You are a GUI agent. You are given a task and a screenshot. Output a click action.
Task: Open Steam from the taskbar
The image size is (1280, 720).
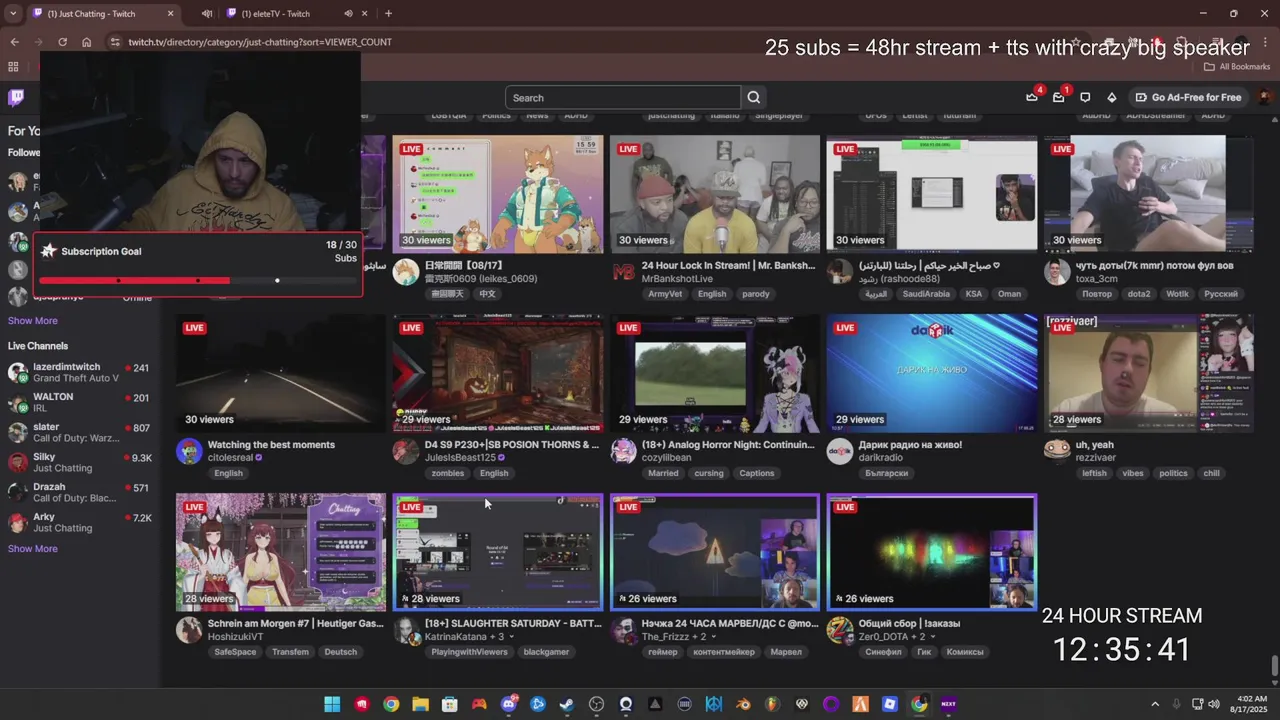567,704
